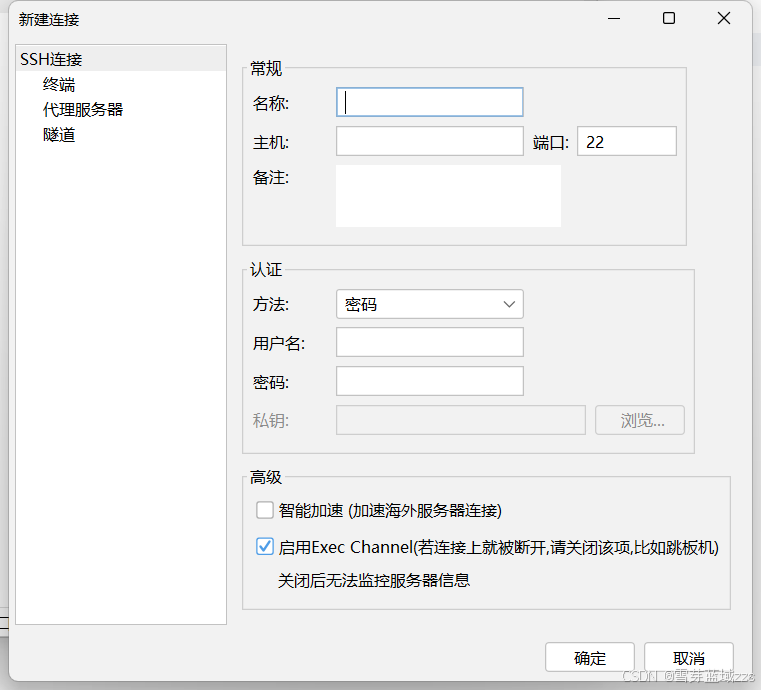Expand the 方法 authentication dropdown
The image size is (761, 690).
click(430, 305)
